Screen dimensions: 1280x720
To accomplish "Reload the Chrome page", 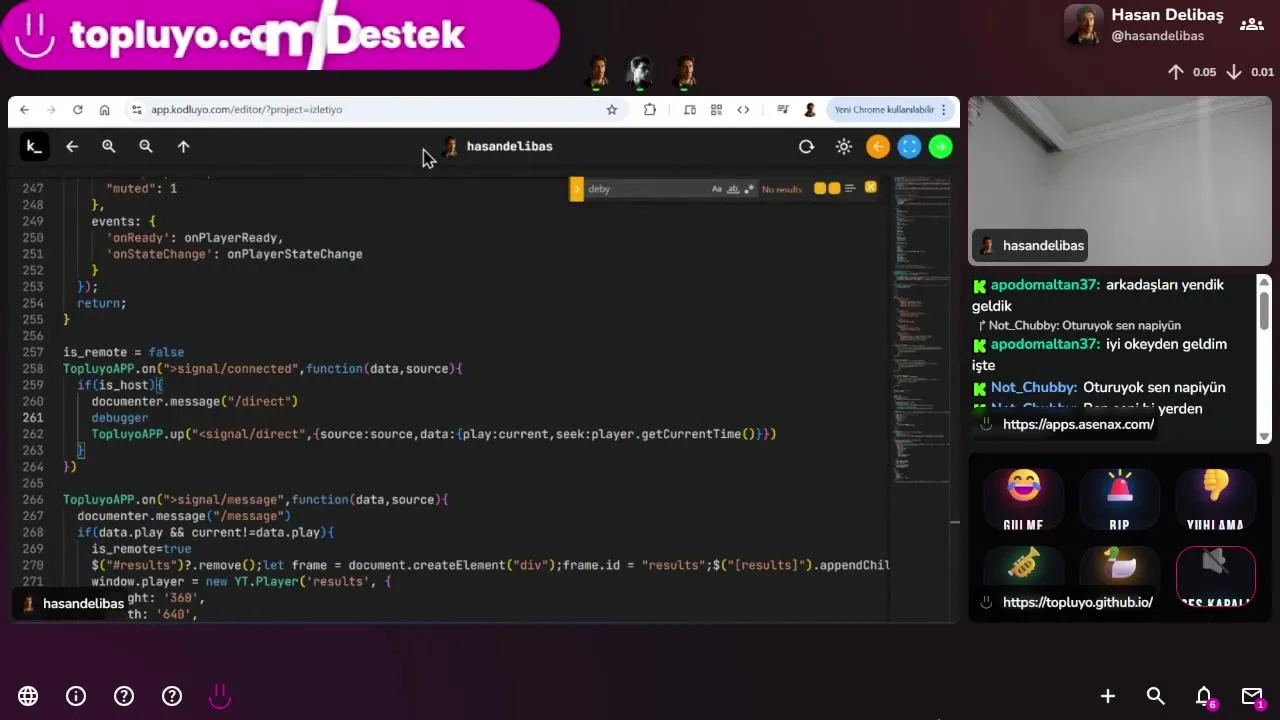I will point(78,110).
